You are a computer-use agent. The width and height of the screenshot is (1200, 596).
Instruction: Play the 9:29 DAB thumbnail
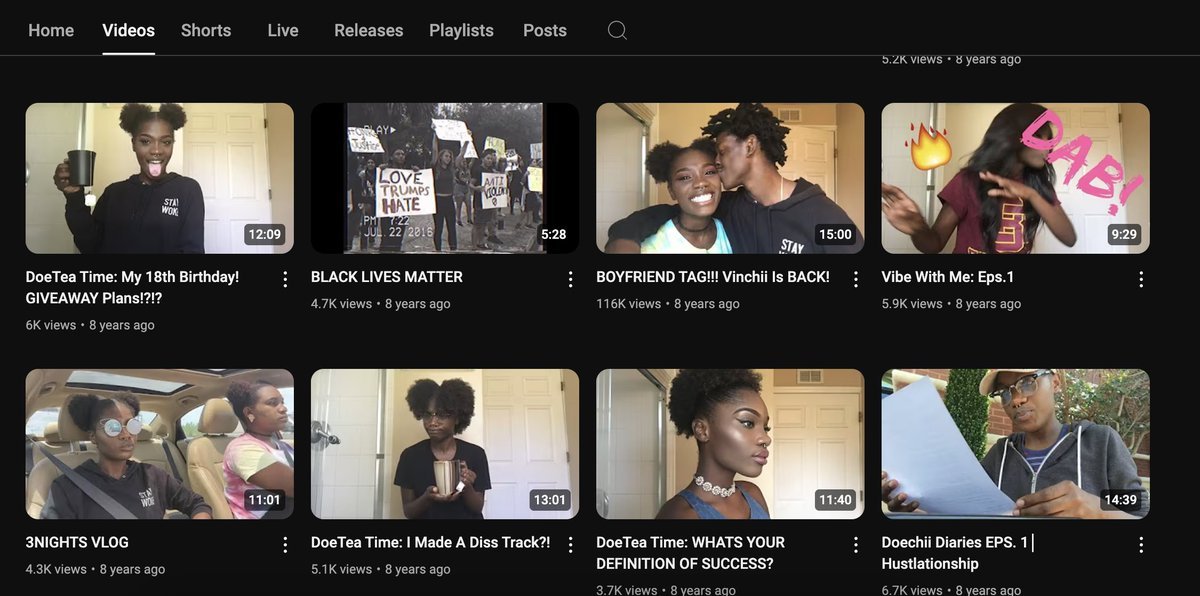1015,178
